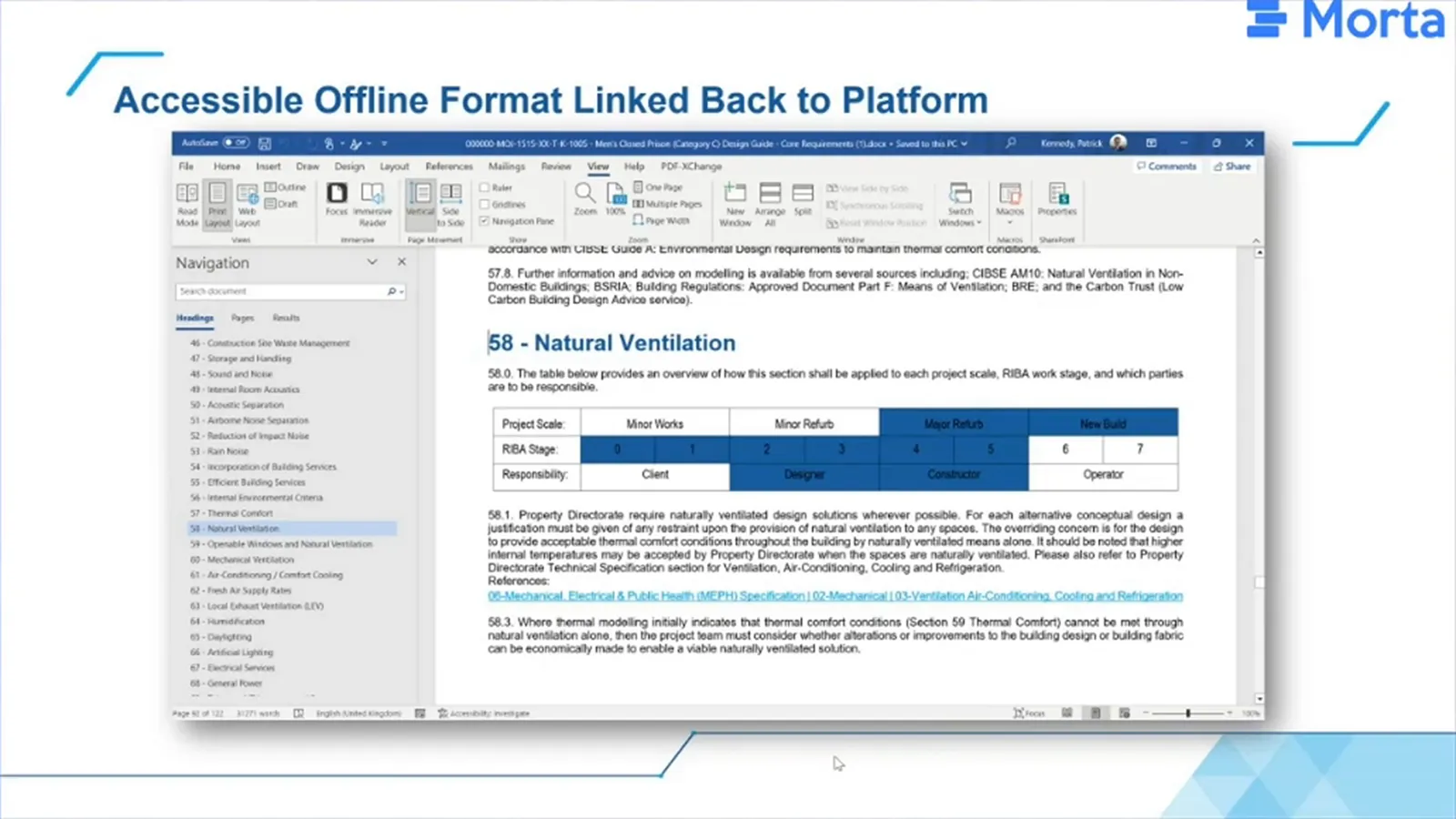Split the document window
The width and height of the screenshot is (1456, 819).
(803, 199)
